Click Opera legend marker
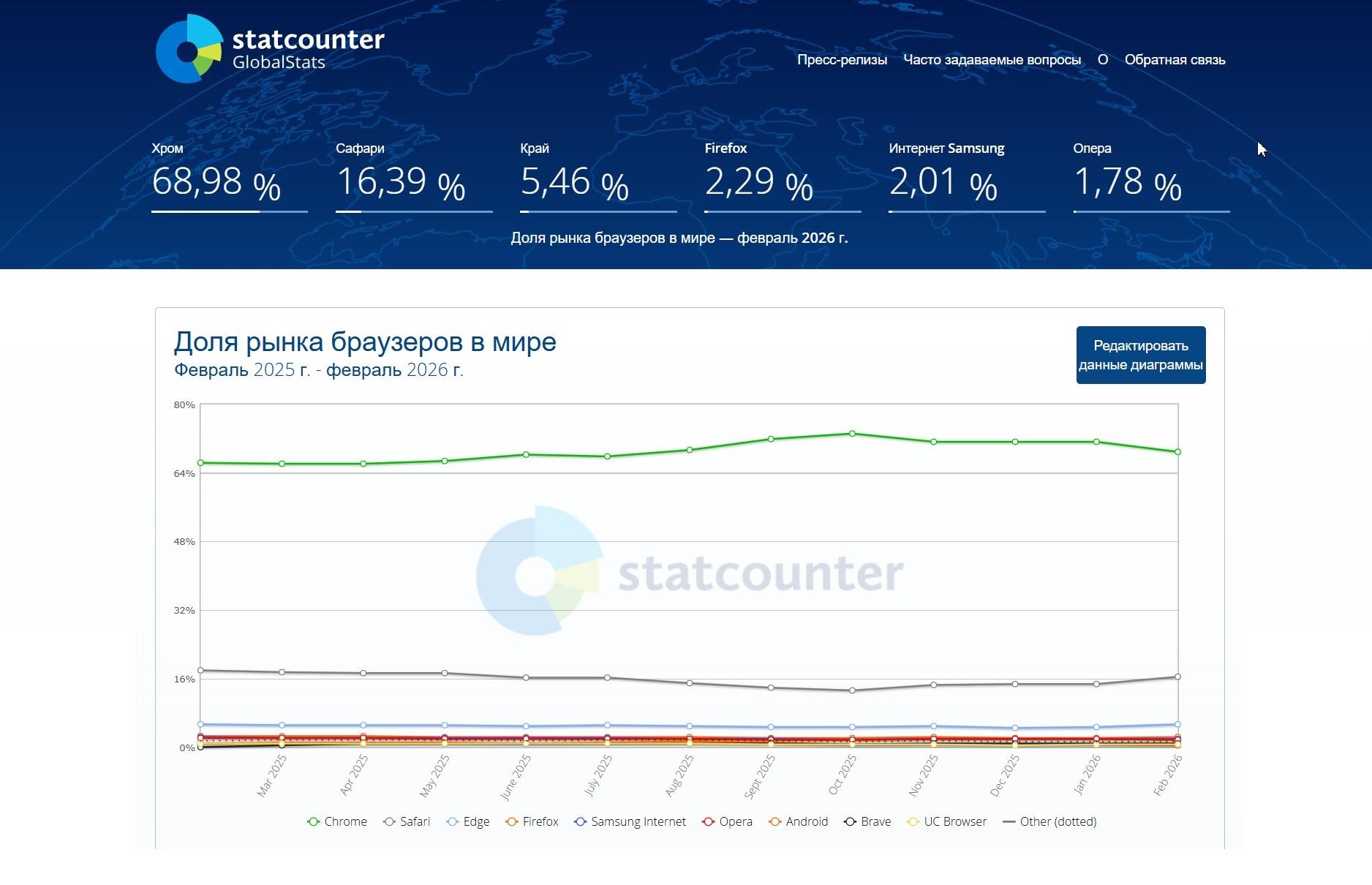1372x885 pixels. tap(708, 821)
